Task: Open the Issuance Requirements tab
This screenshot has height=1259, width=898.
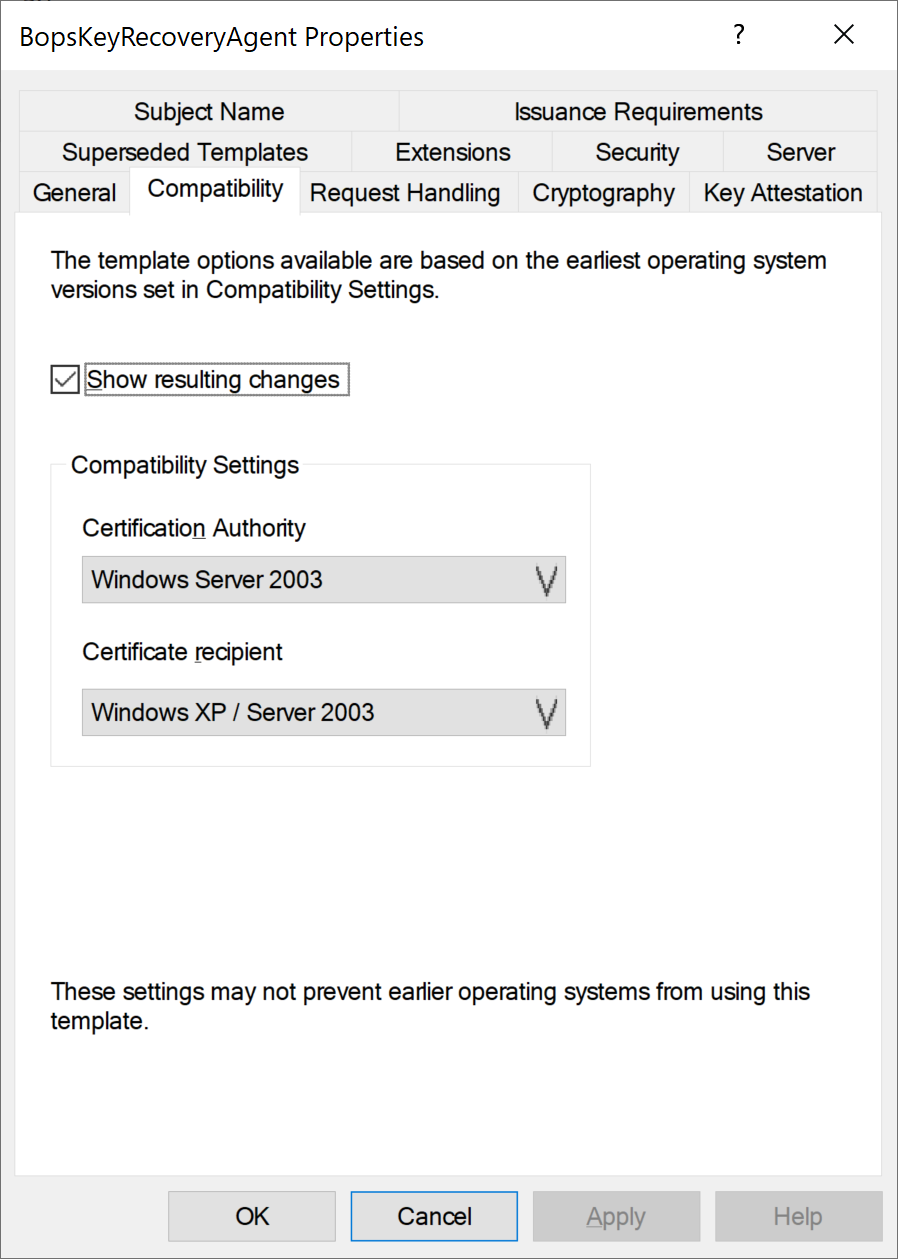Action: pyautogui.click(x=638, y=111)
